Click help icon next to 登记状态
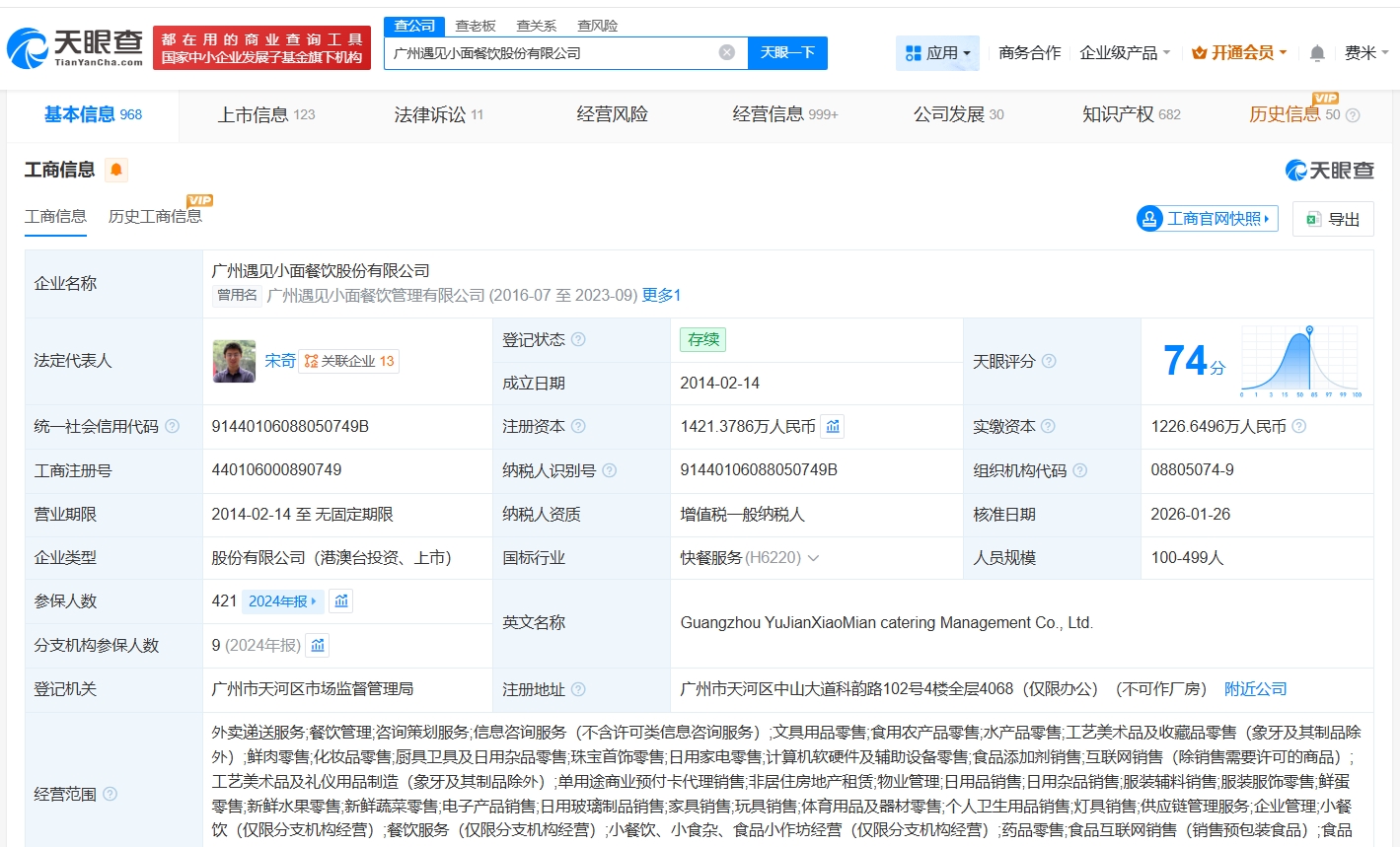The width and height of the screenshot is (1400, 847). point(578,339)
